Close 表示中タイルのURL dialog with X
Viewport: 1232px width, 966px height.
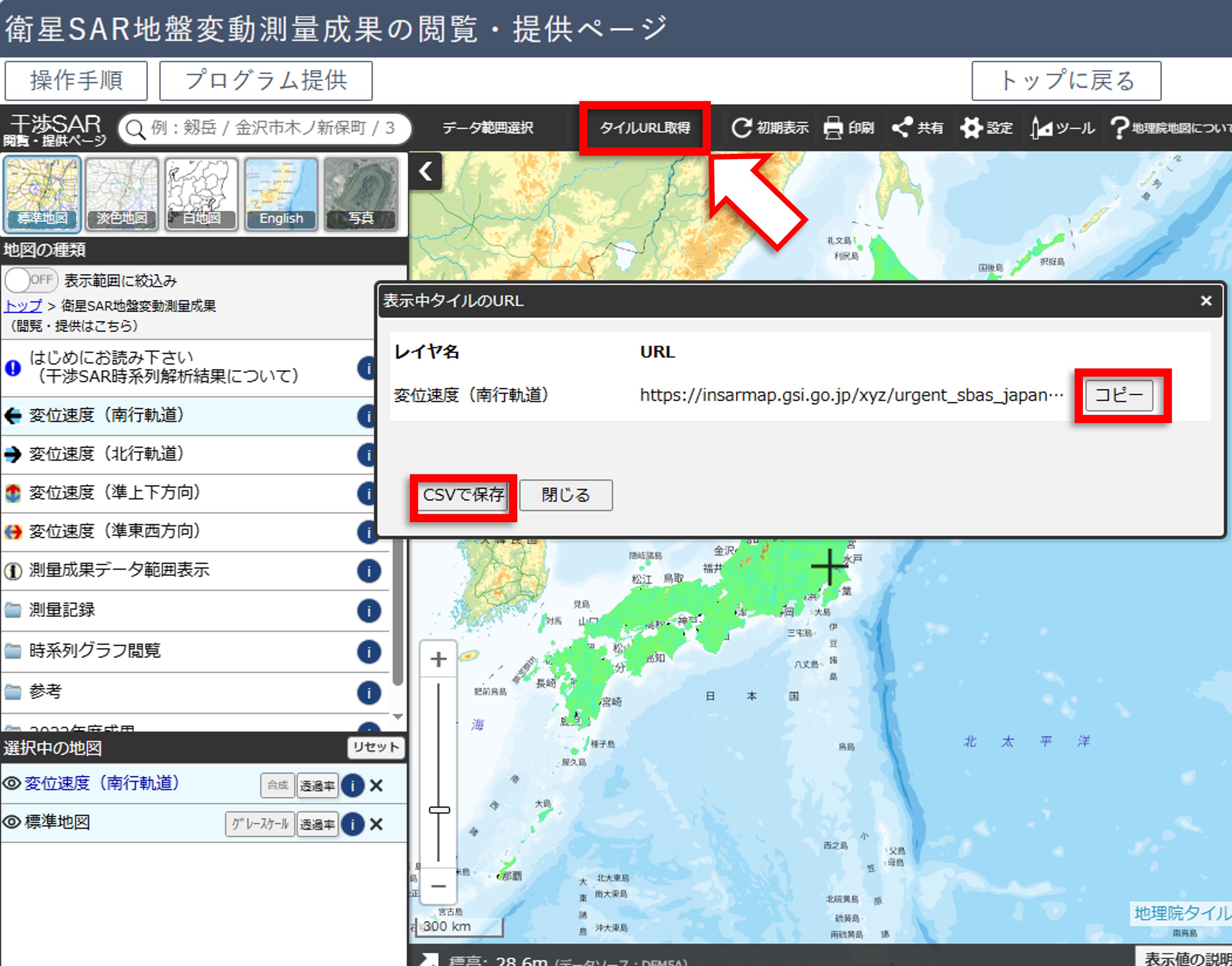[x=1206, y=301]
